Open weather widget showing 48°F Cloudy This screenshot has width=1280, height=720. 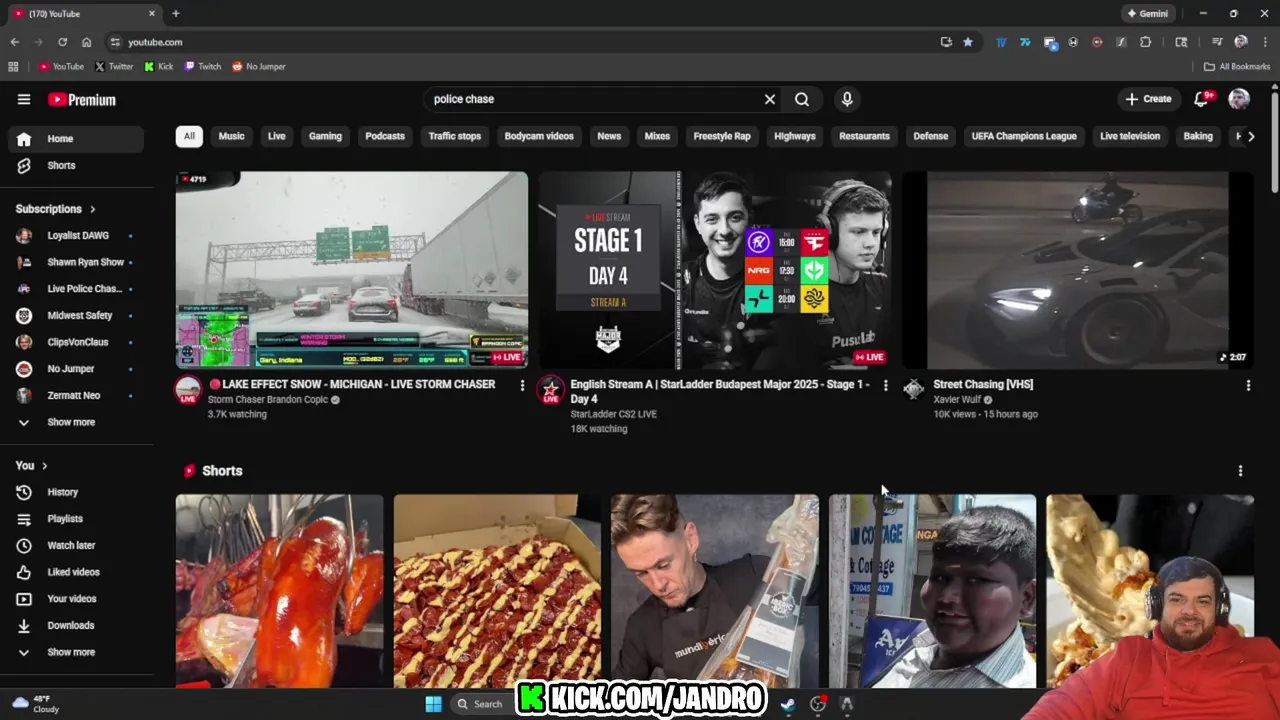coord(36,704)
